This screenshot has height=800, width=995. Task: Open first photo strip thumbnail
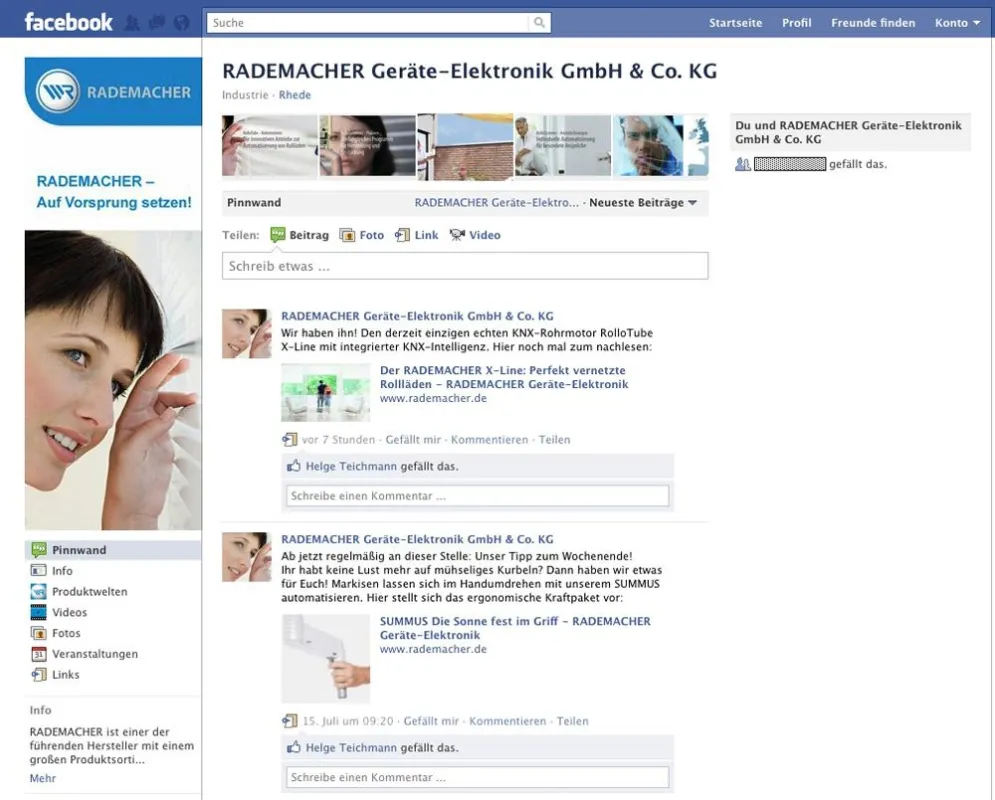point(270,145)
